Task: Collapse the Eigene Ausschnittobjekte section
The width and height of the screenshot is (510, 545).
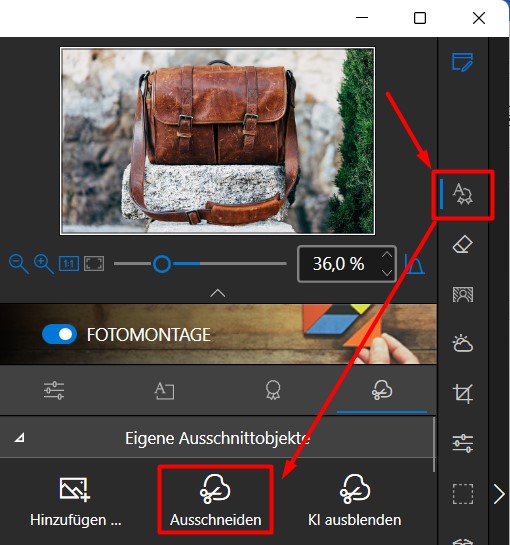Action: coord(19,438)
